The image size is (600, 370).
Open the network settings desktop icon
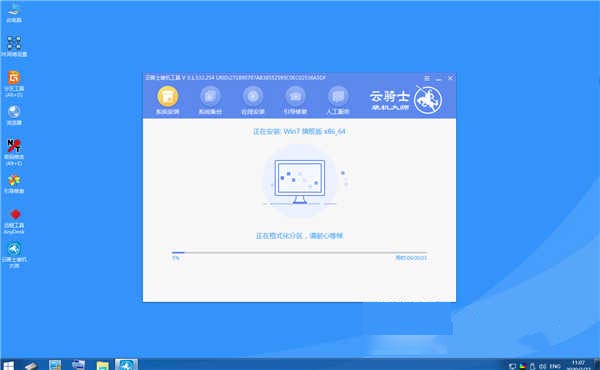coord(14,46)
